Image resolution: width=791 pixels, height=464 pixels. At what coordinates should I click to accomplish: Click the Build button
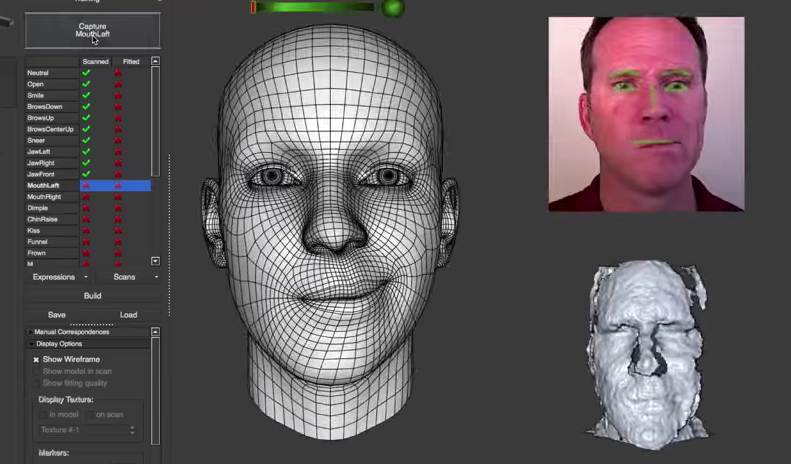coord(92,296)
